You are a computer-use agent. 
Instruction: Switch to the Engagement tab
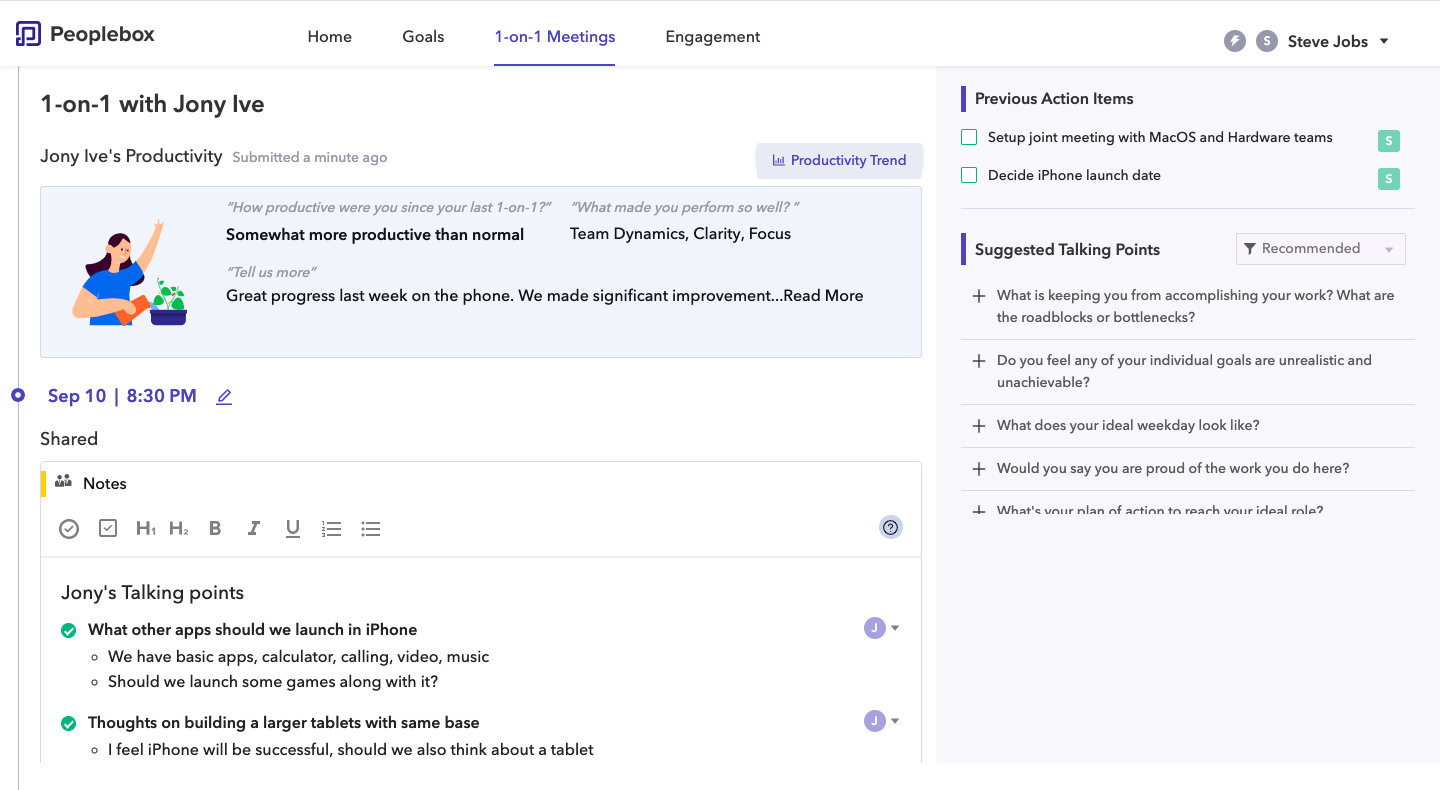[x=712, y=37]
